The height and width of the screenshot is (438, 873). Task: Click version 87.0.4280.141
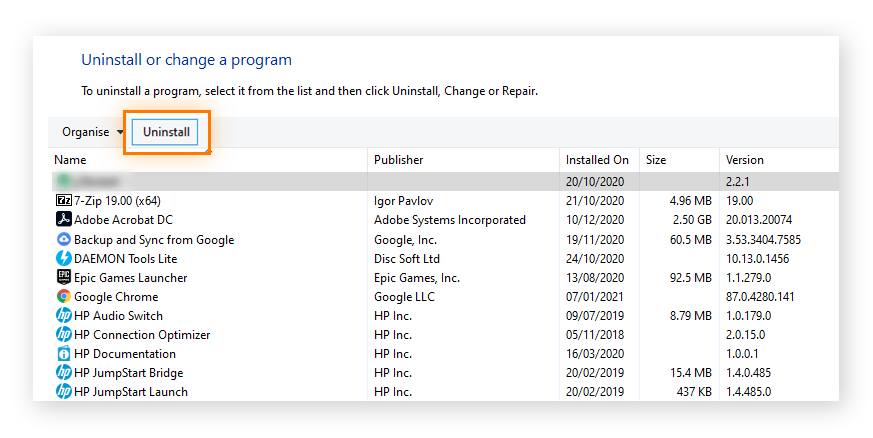(x=760, y=297)
